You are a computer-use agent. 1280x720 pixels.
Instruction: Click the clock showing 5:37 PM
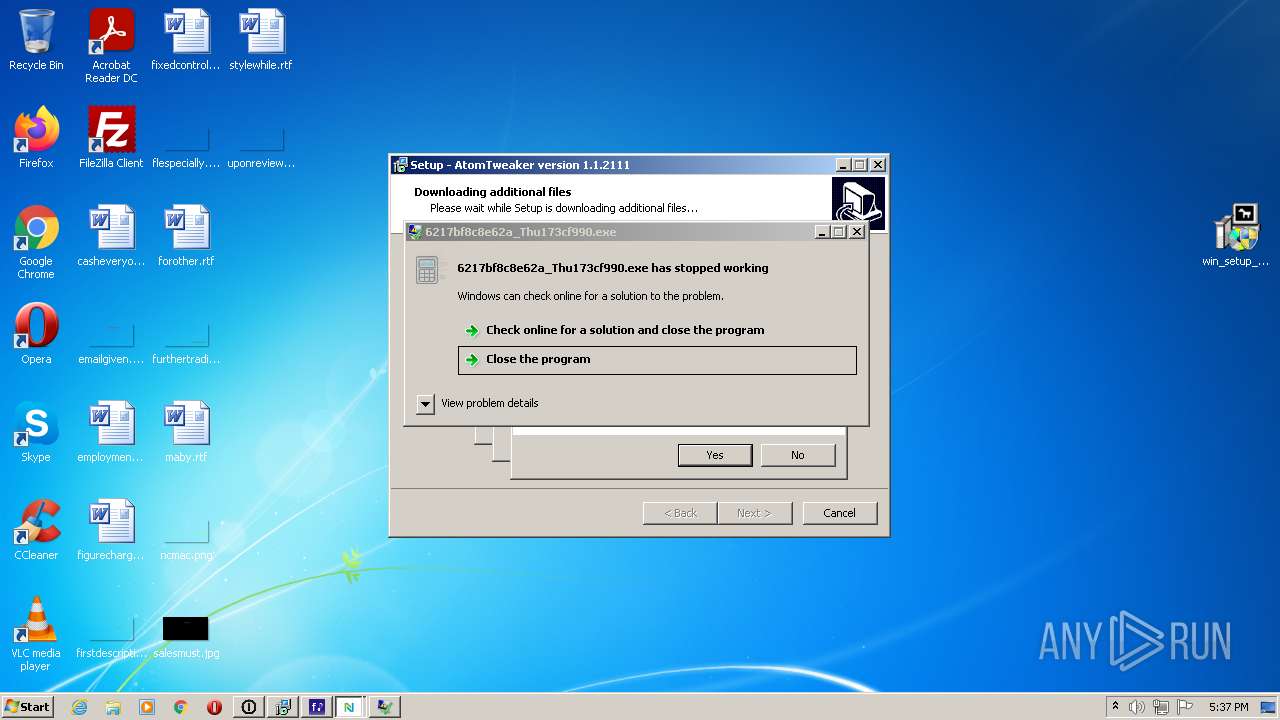coord(1228,707)
